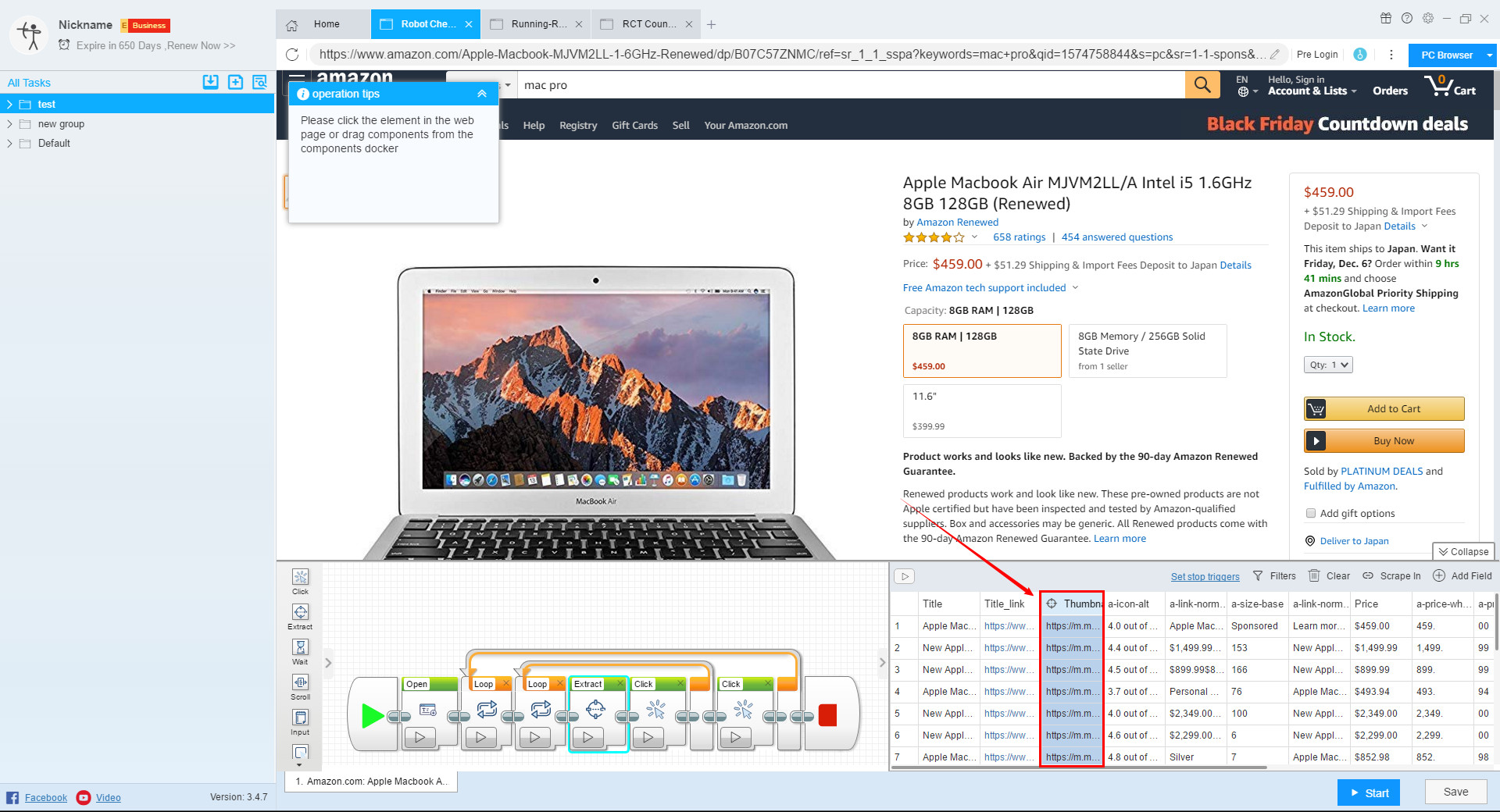Click the Amazon search magnifier button
The image size is (1500, 812).
point(1202,85)
